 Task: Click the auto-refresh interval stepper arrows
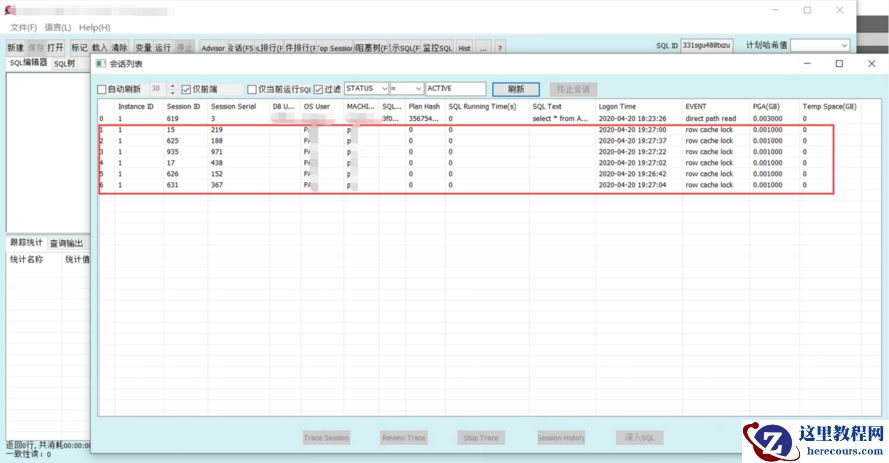173,89
